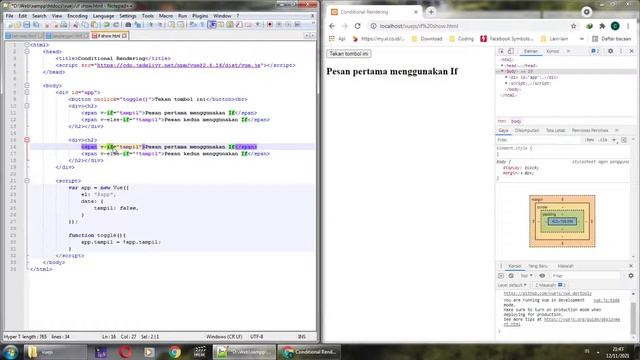The image size is (640, 360).
Task: Open the Download bookmark folder
Action: coord(427,39)
